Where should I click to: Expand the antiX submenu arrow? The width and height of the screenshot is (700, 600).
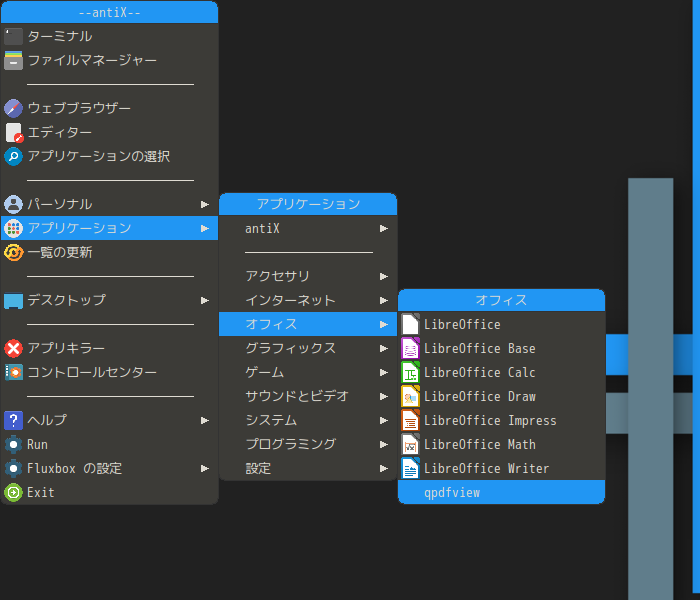tap(384, 229)
